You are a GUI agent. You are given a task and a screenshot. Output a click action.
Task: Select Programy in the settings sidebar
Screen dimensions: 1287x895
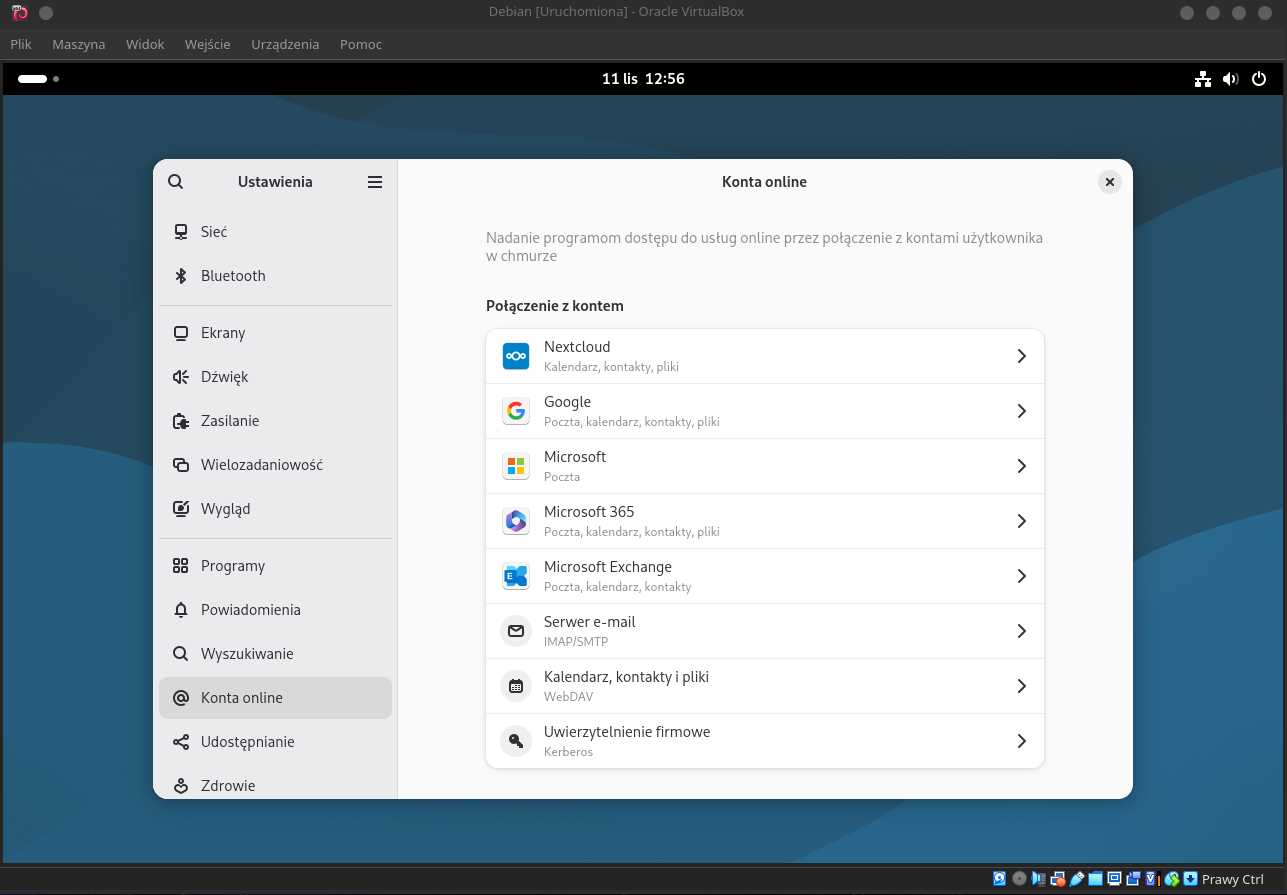275,566
